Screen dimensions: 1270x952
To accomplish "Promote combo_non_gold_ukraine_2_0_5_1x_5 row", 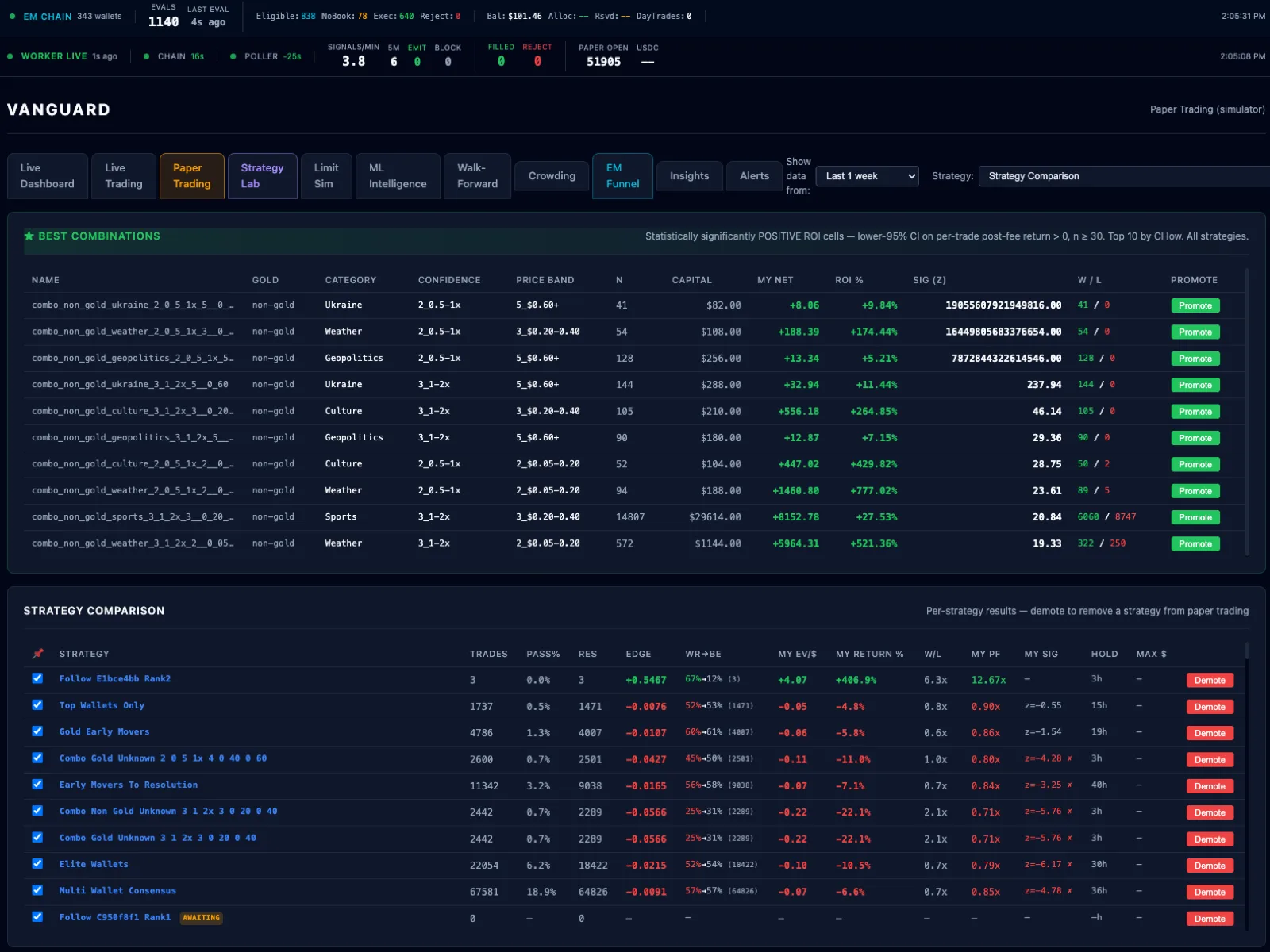I will tap(1195, 305).
